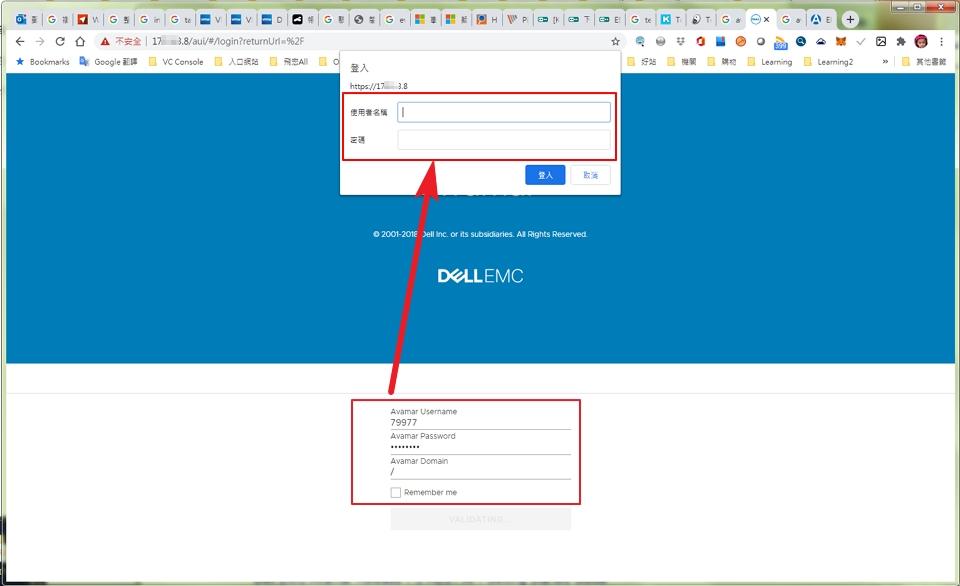Screen dimensions: 960x586
Task: Click the home button next to the address bar
Action: pyautogui.click(x=80, y=41)
